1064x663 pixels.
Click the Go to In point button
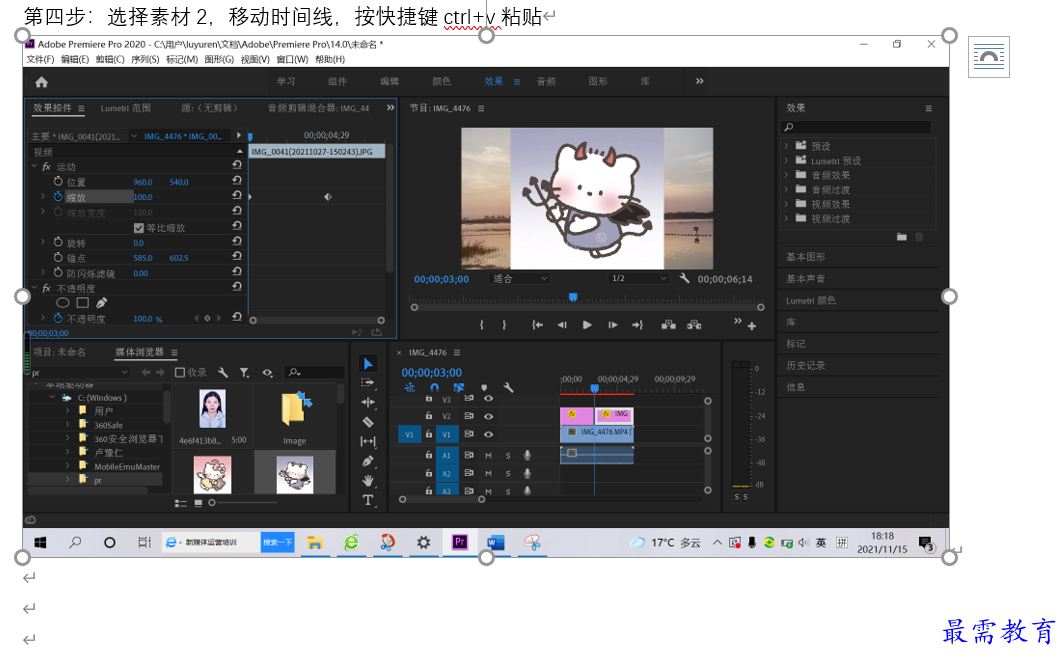[537, 325]
